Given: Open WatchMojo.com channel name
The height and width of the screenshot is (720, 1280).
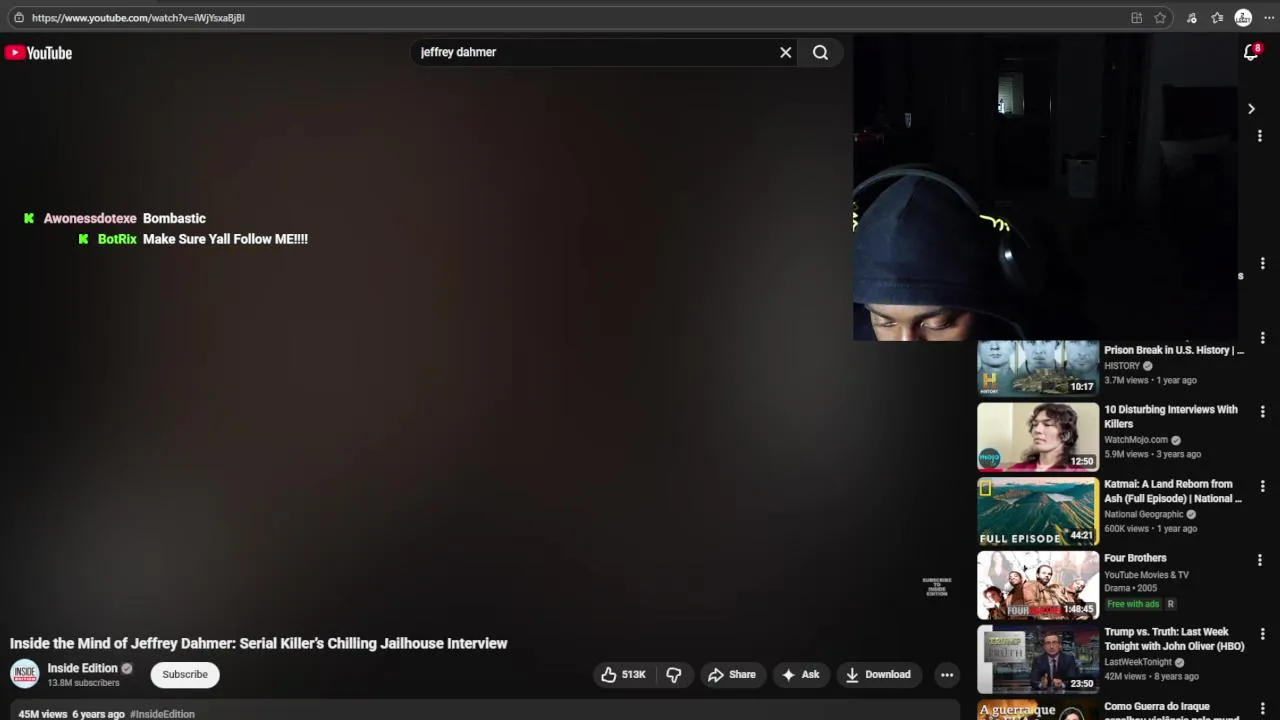Looking at the screenshot, I should (x=1136, y=440).
